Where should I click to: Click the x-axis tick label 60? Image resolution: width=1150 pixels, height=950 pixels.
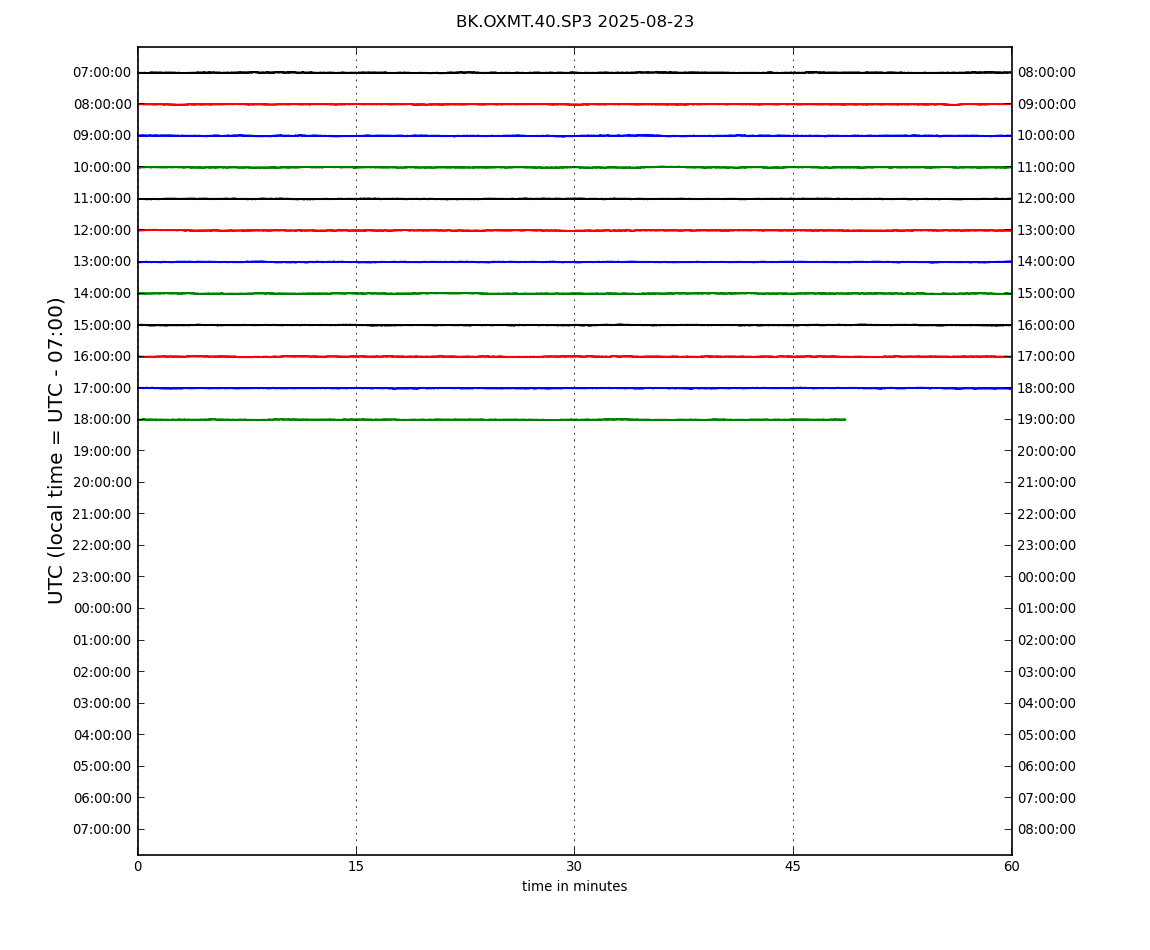pyautogui.click(x=1011, y=866)
